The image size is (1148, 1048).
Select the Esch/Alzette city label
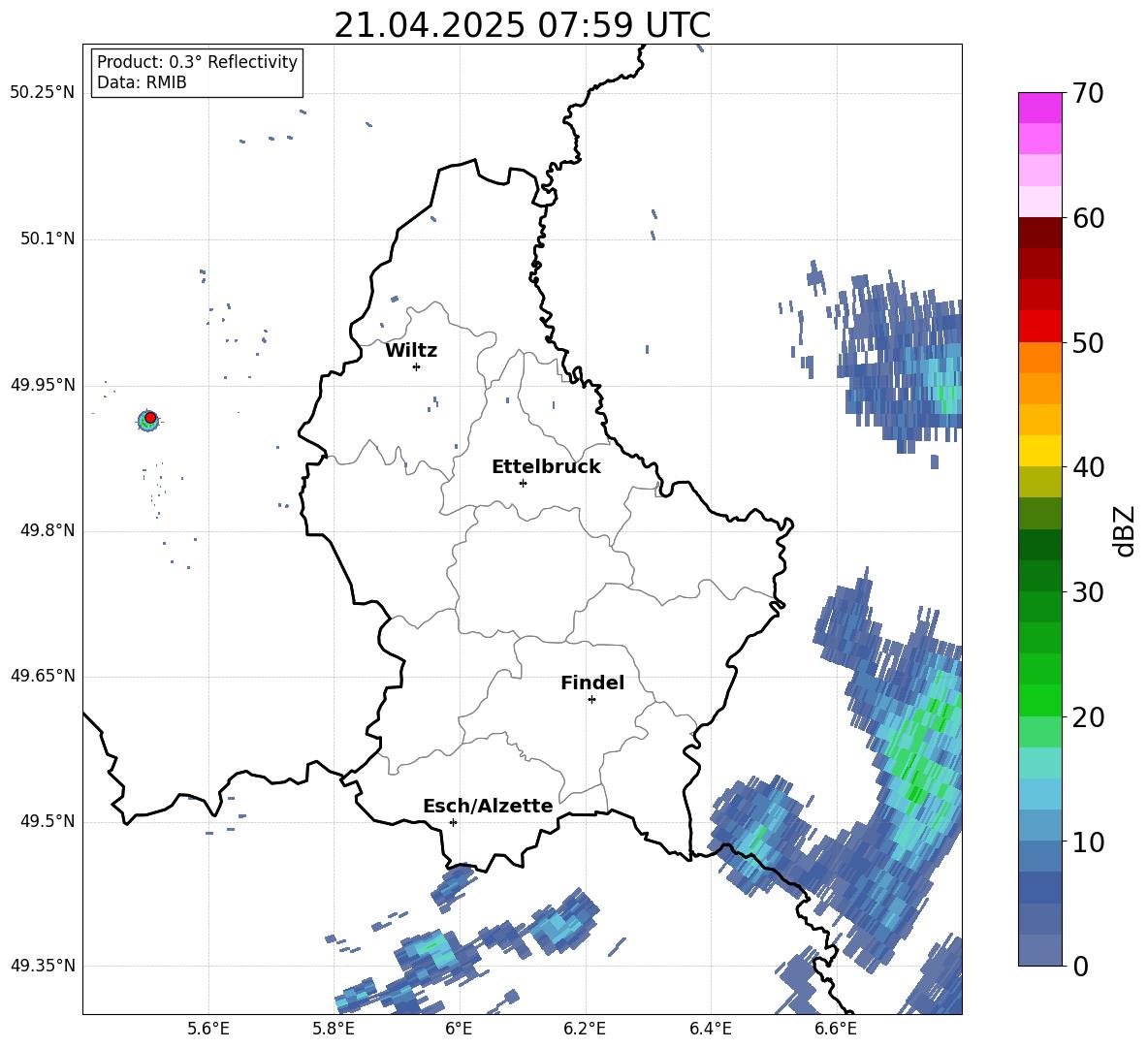click(488, 806)
